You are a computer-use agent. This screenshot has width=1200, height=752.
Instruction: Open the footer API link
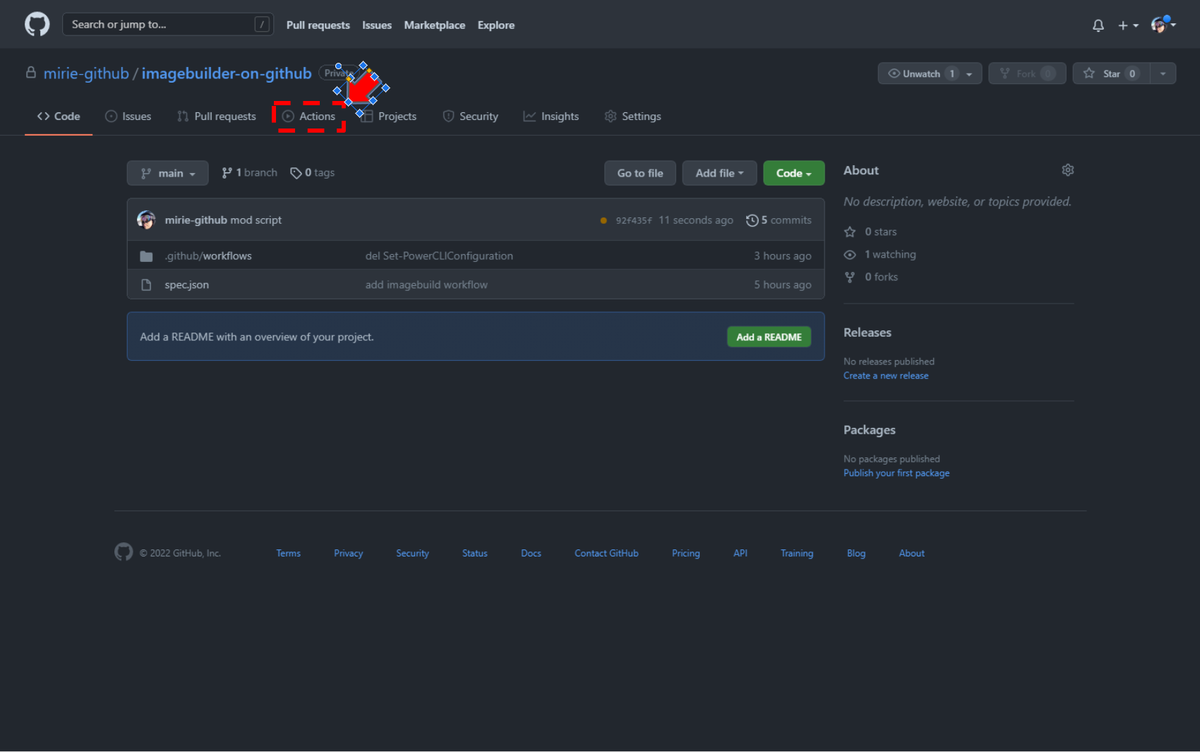pyautogui.click(x=740, y=553)
